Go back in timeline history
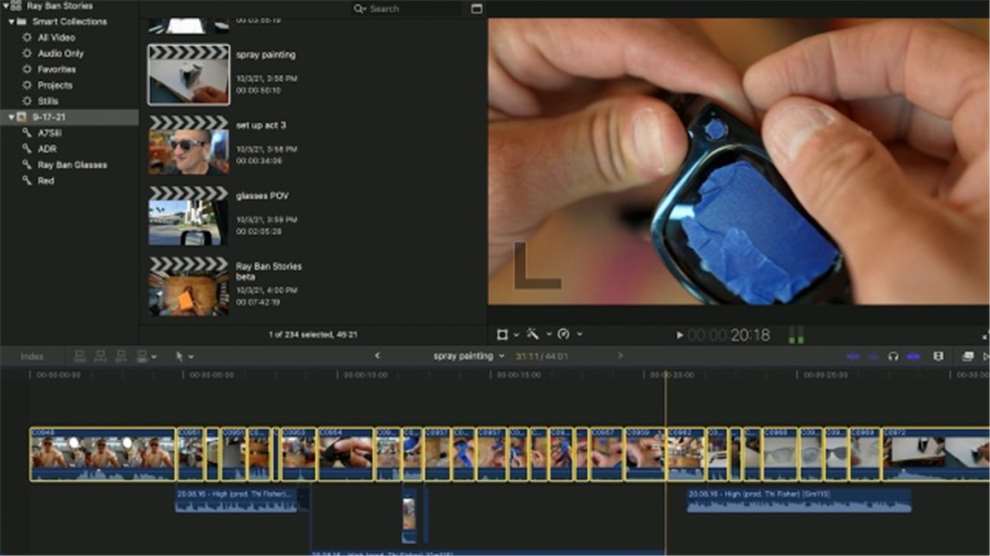 pyautogui.click(x=377, y=356)
